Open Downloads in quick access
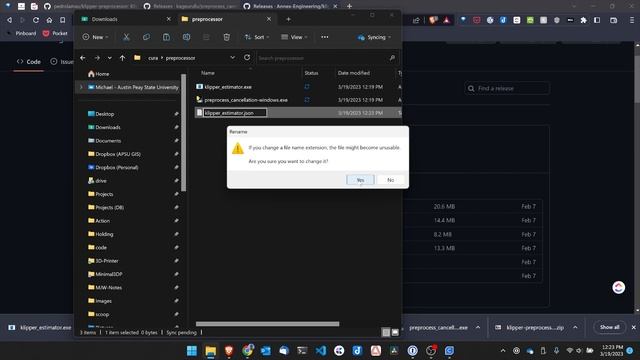This screenshot has width=640, height=360. click(104, 127)
